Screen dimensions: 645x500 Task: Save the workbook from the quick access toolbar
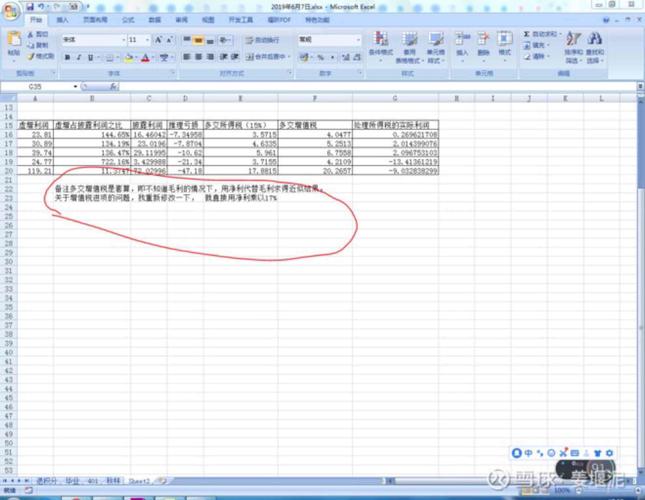(x=30, y=6)
